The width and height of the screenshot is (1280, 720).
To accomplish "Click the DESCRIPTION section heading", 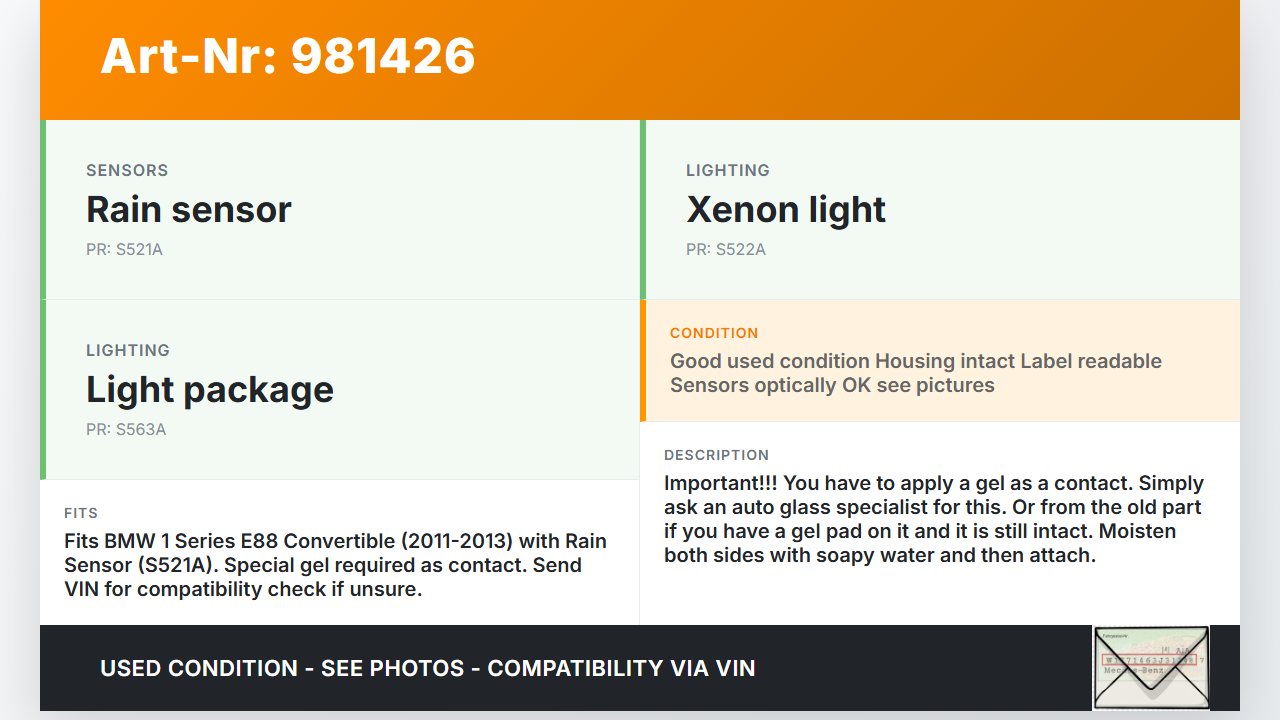I will click(x=717, y=455).
